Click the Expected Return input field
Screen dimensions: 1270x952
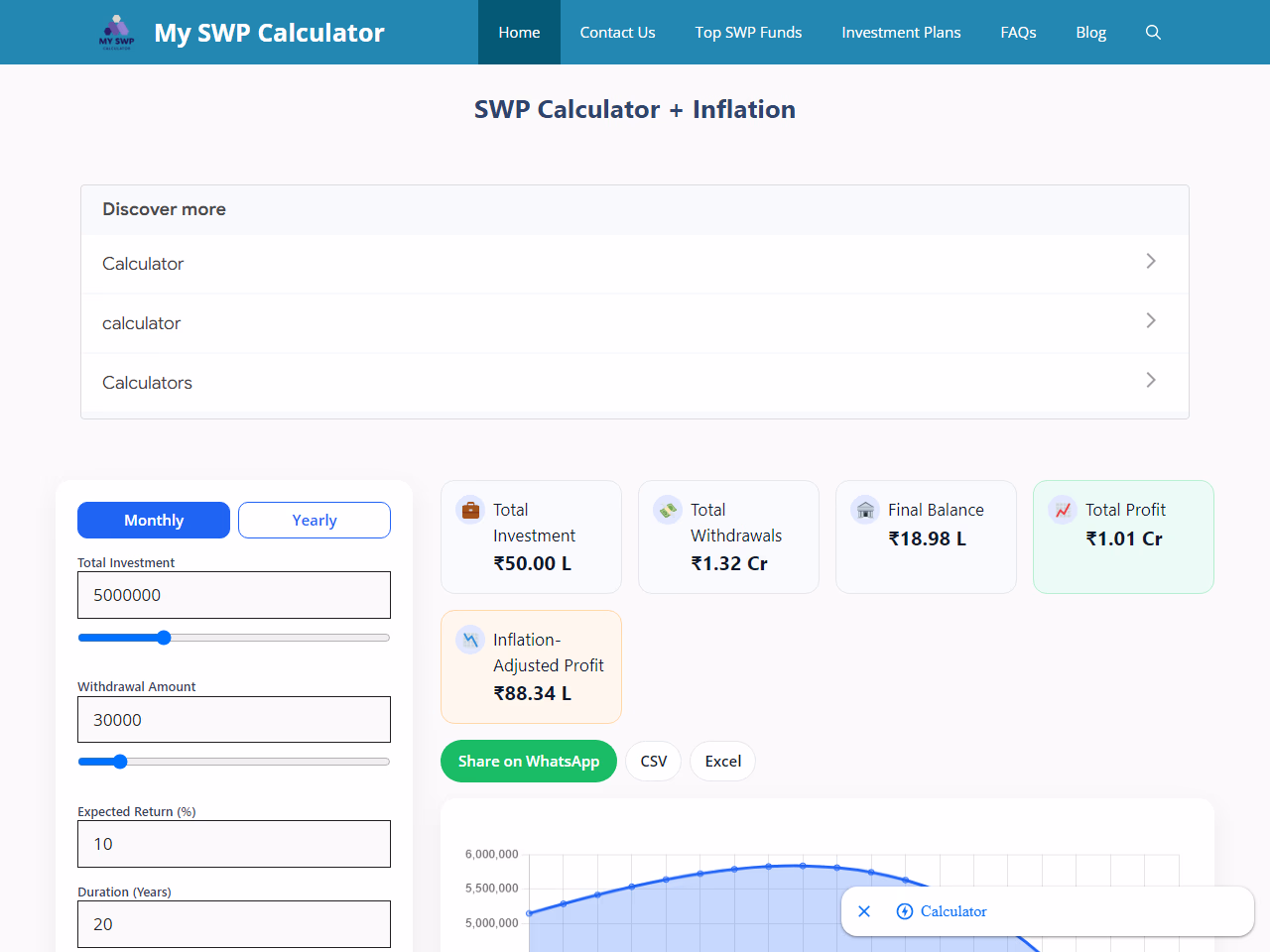(x=234, y=844)
